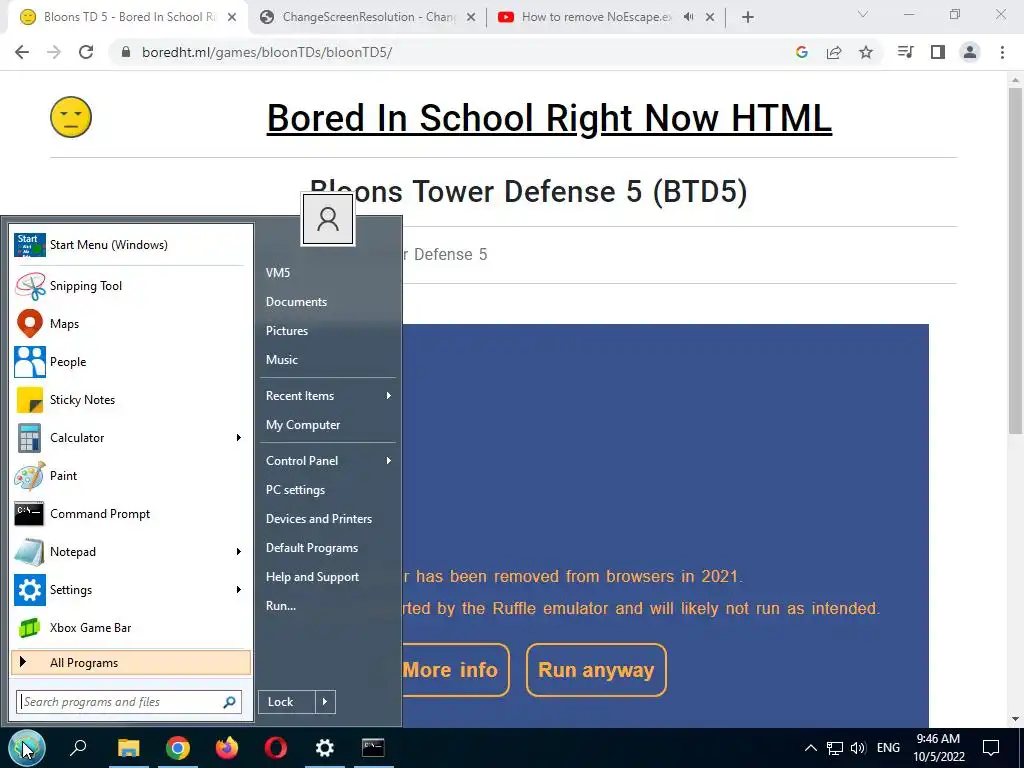
Task: Expand the Notepad submenu arrow
Action: click(238, 552)
